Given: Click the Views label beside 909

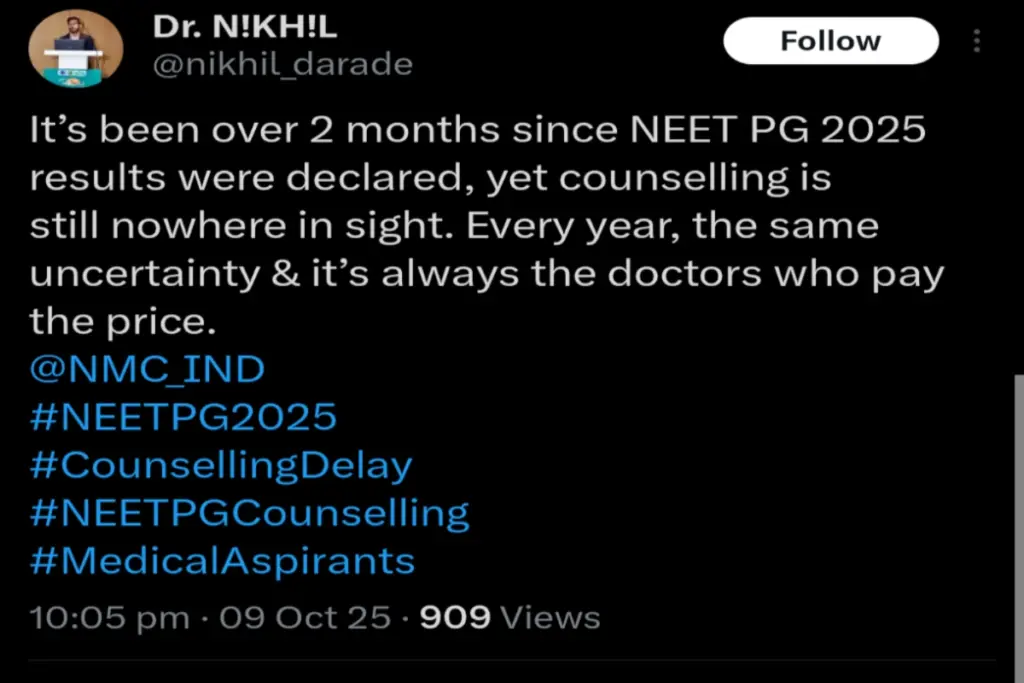Looking at the screenshot, I should (550, 617).
